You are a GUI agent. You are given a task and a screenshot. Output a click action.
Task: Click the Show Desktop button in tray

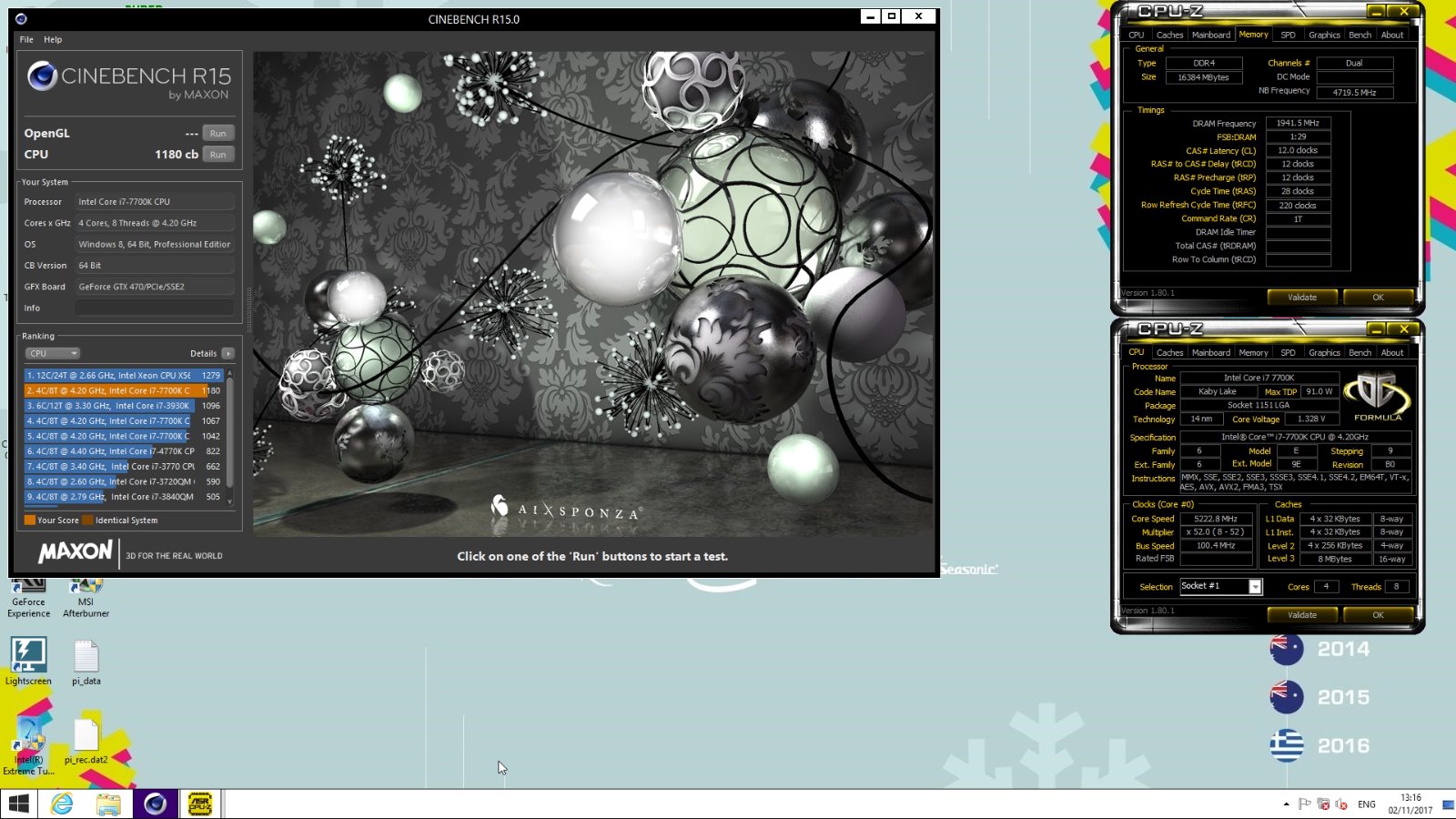1449,804
